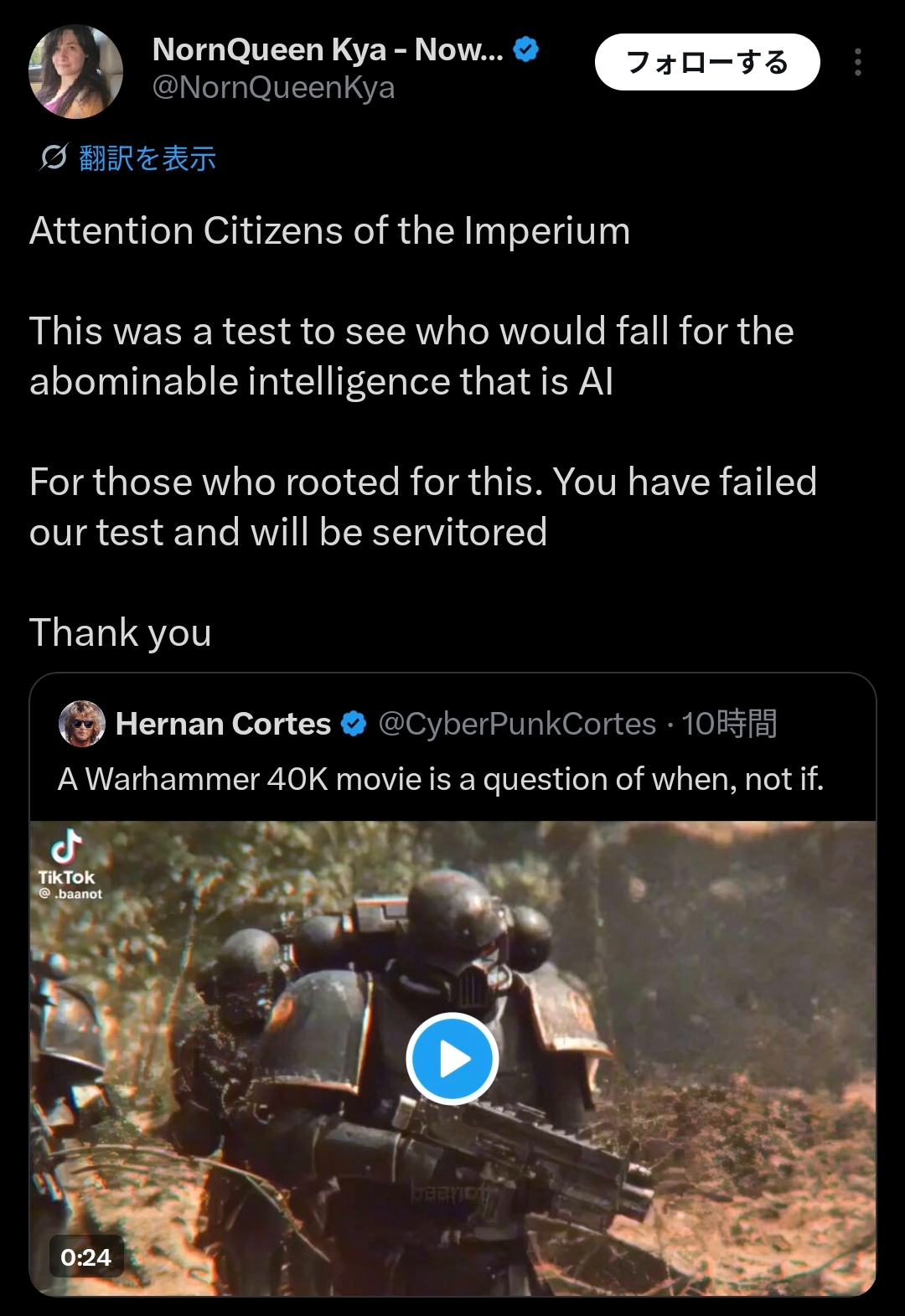This screenshot has width=905, height=1316.
Task: Tap Hernan Cortes's verified badge
Action: pos(354,724)
